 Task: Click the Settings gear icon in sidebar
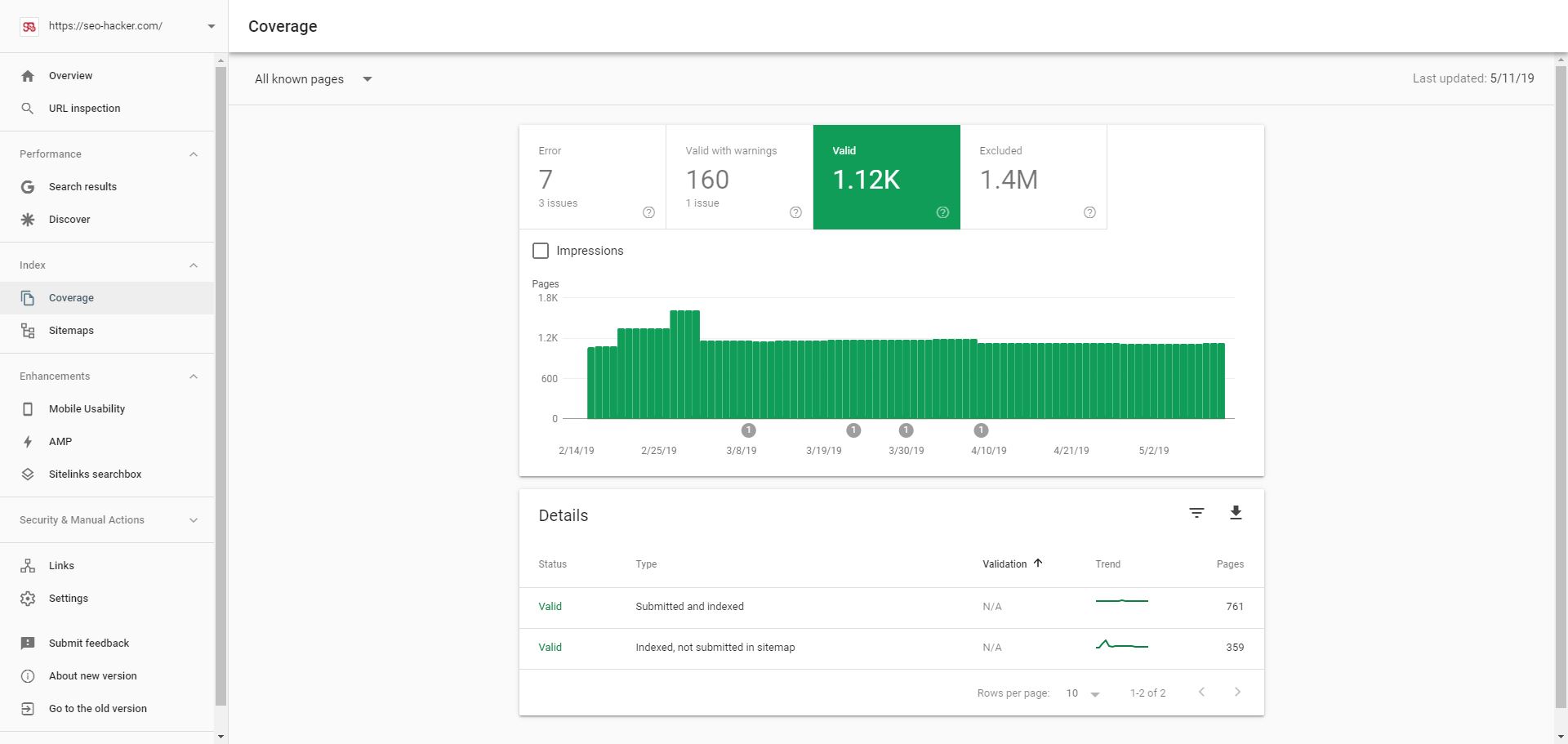pos(28,599)
